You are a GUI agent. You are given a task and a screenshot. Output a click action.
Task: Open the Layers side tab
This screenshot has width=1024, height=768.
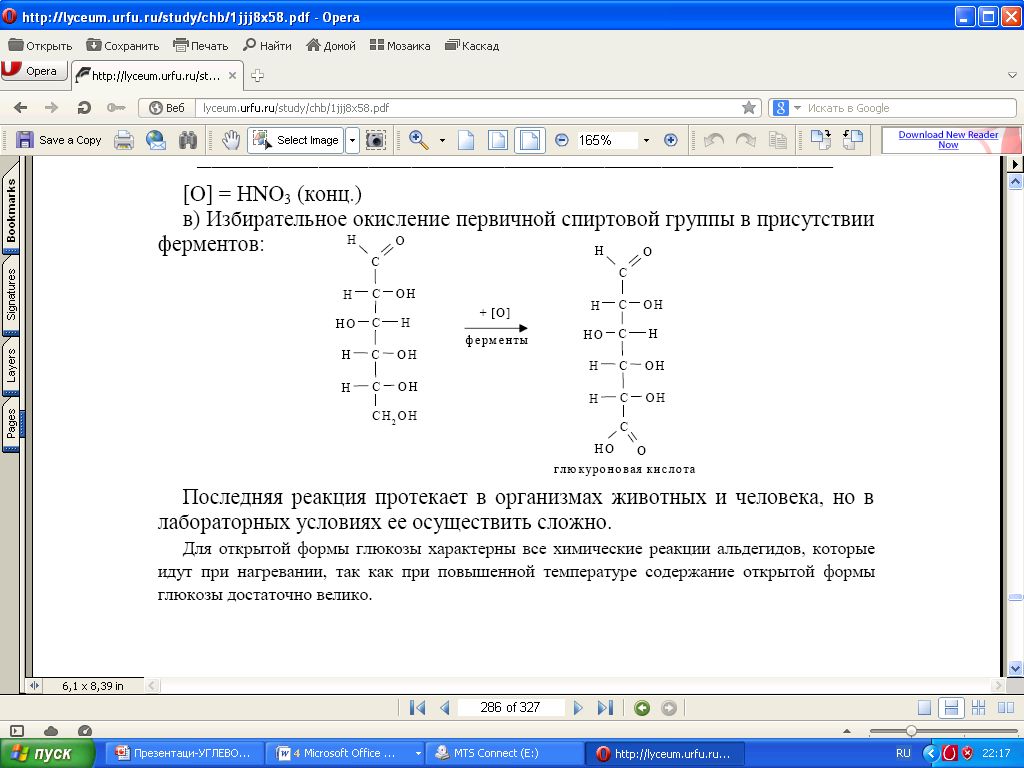click(x=11, y=364)
